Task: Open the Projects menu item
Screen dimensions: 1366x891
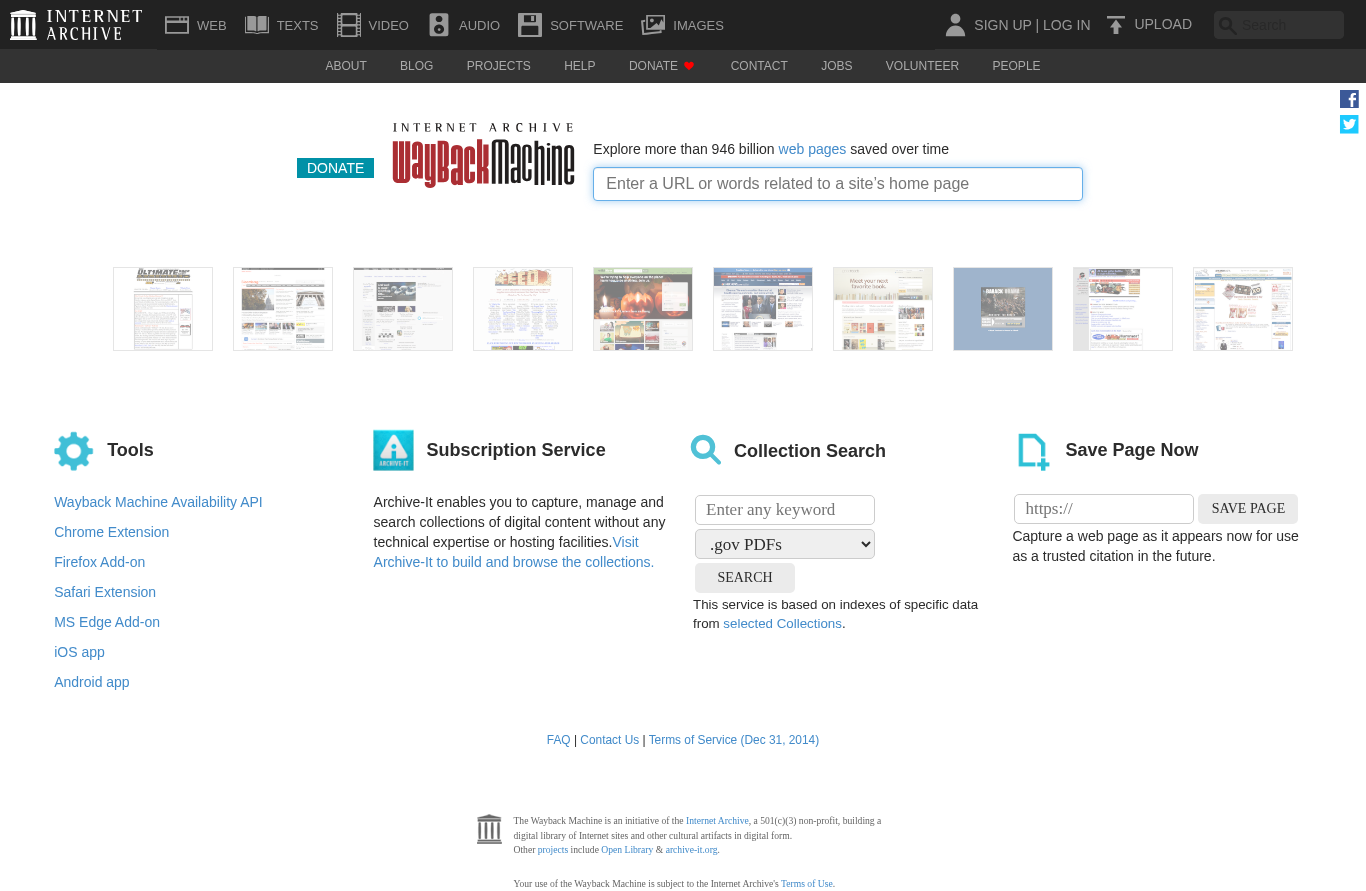Action: (x=499, y=66)
